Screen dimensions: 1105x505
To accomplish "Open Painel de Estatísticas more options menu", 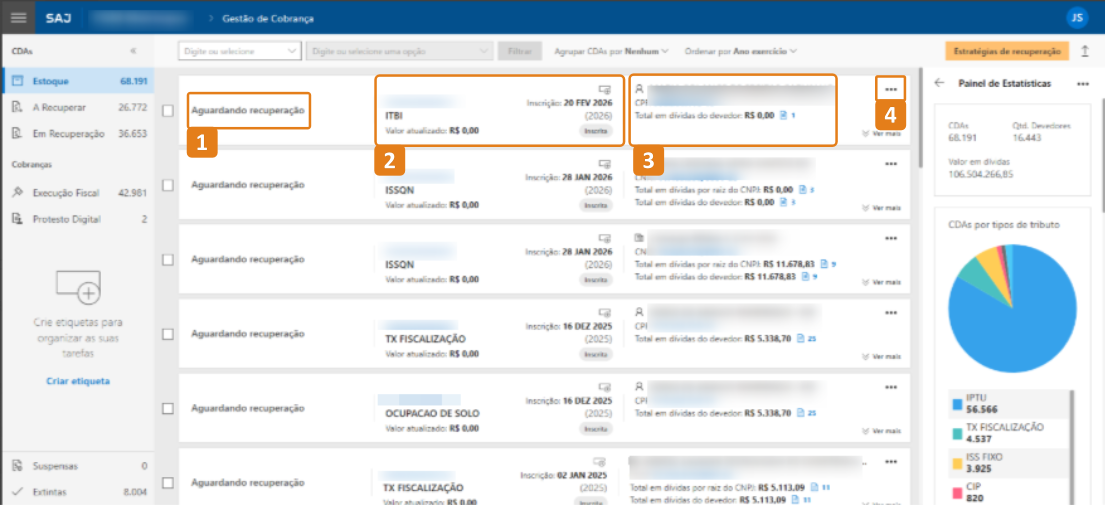I will pyautogui.click(x=1083, y=84).
